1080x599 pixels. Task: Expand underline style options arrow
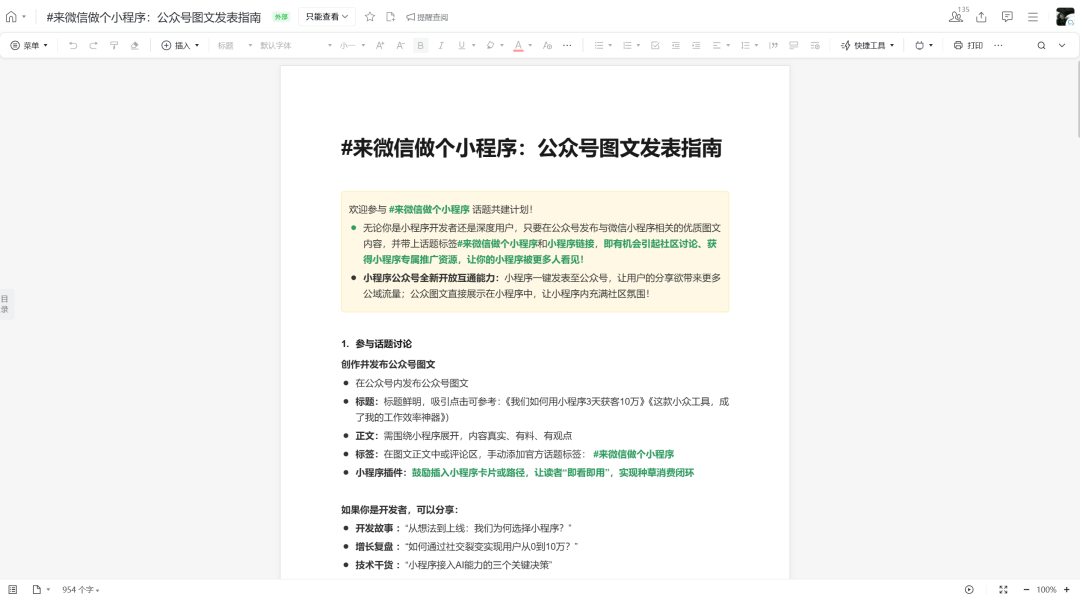474,45
